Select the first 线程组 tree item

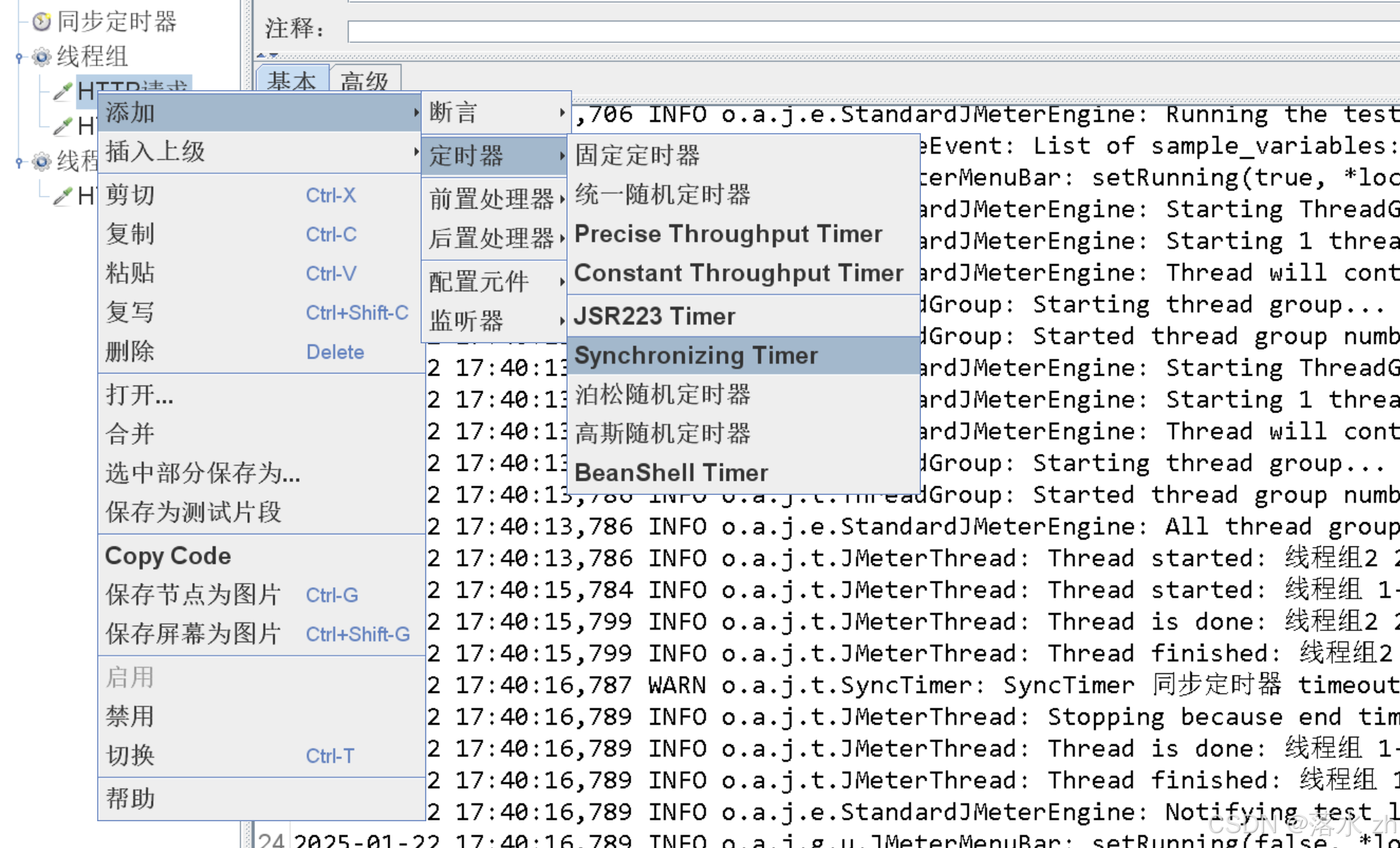pos(92,56)
